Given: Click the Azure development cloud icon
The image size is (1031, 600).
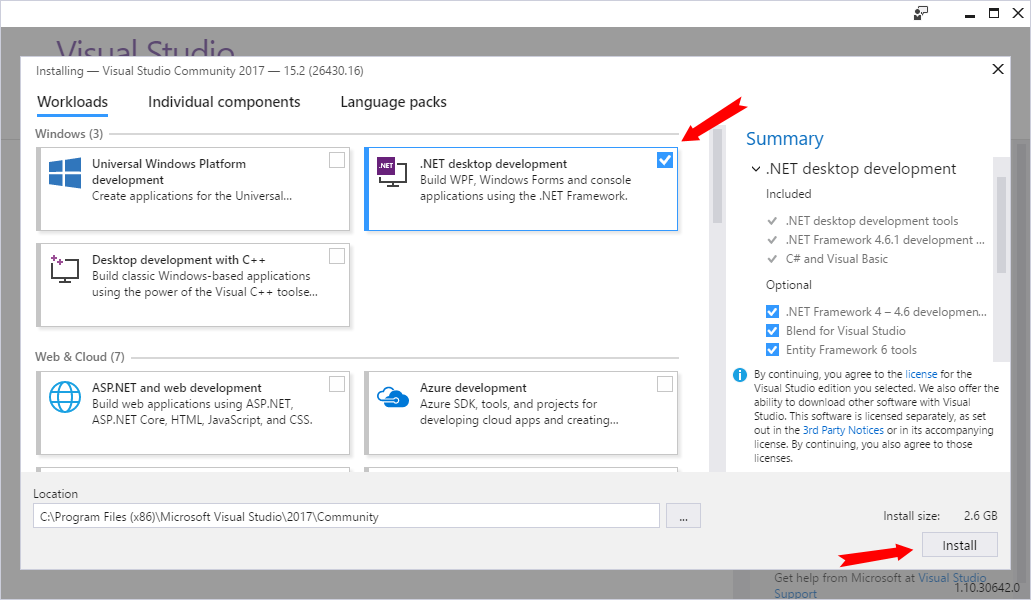Looking at the screenshot, I should (393, 397).
